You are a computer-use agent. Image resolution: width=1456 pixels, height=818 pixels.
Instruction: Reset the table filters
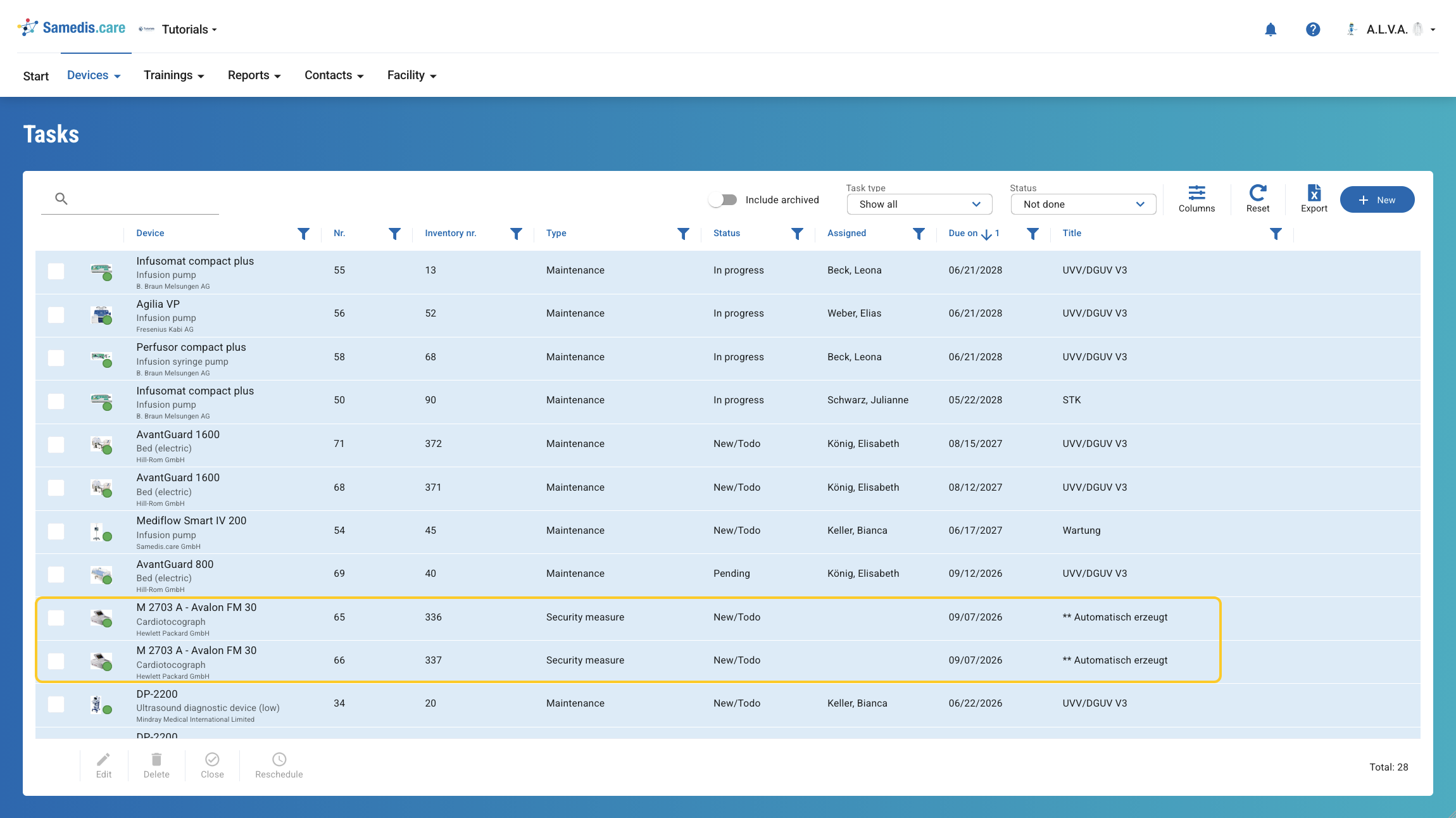(1258, 199)
